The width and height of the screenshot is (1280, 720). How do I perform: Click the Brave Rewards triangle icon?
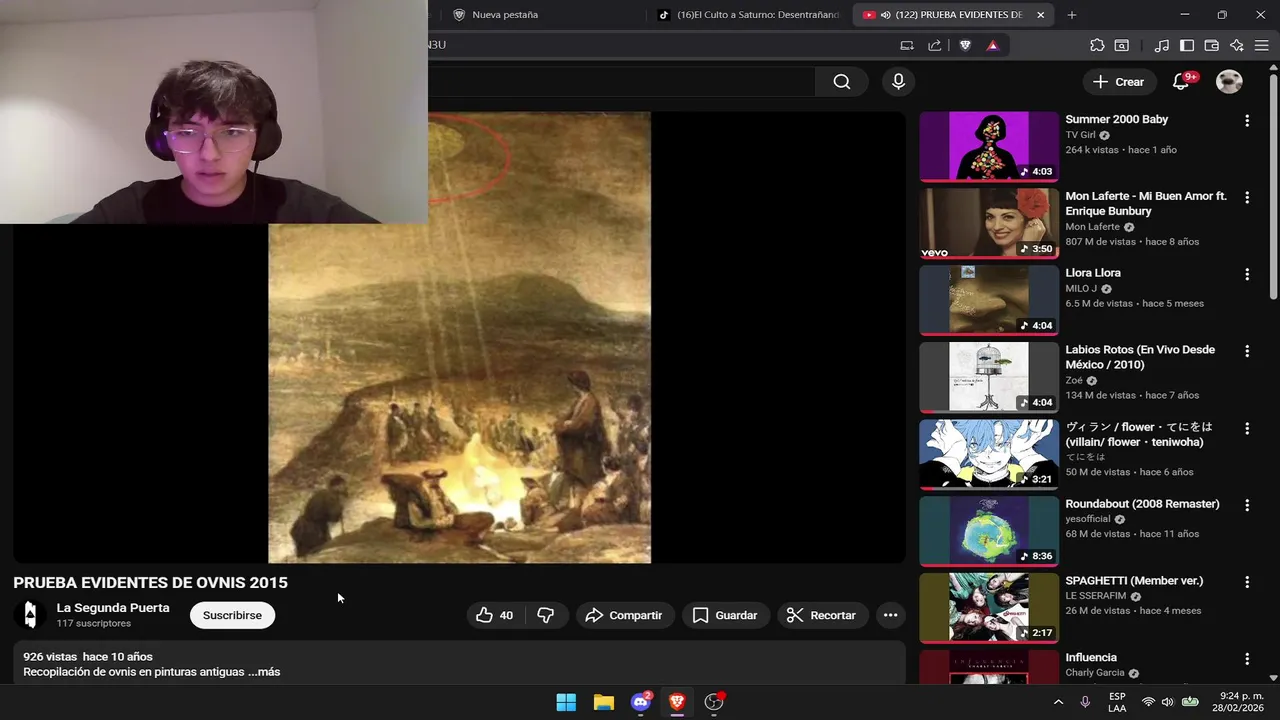tap(992, 45)
